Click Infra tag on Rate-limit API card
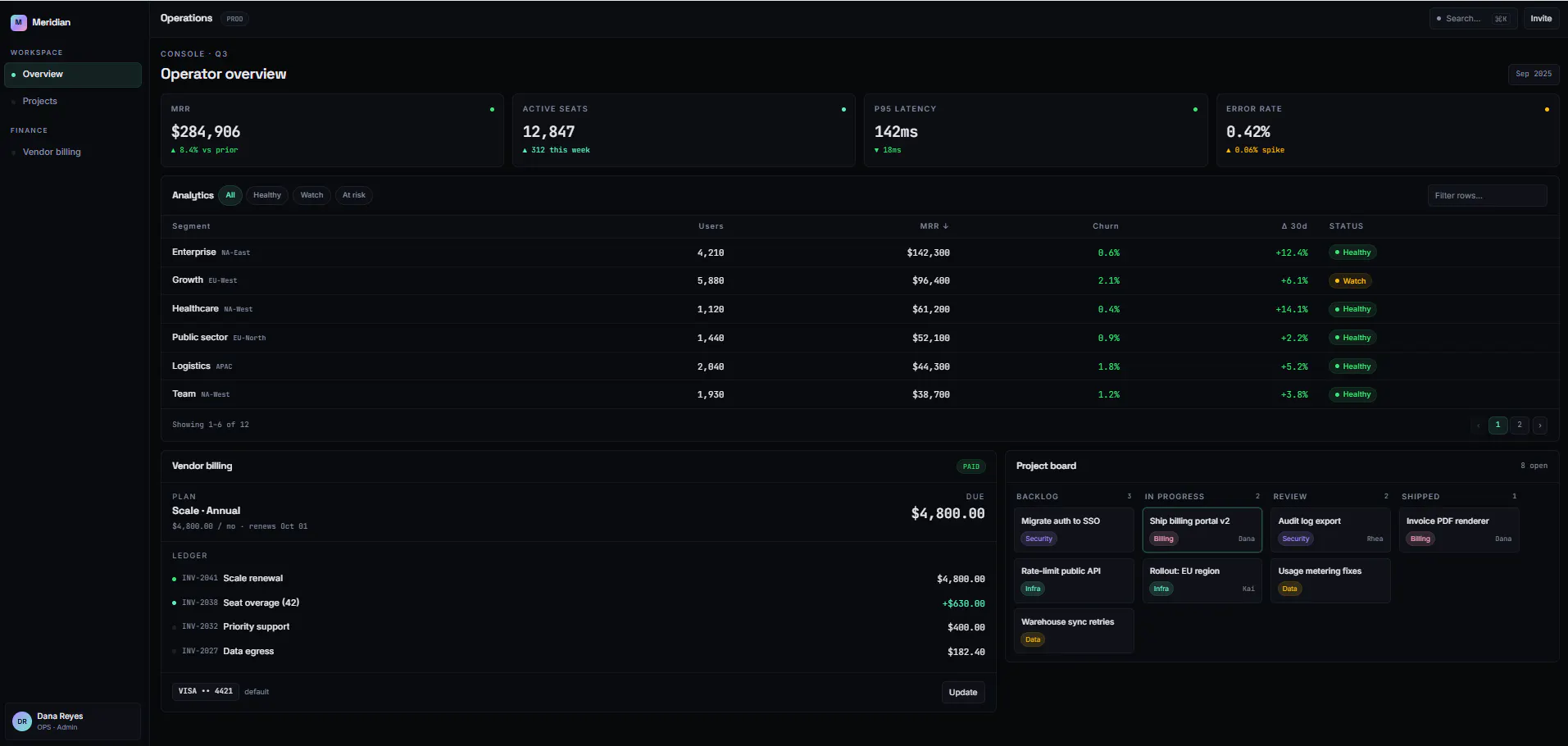The height and width of the screenshot is (746, 1568). (1033, 589)
